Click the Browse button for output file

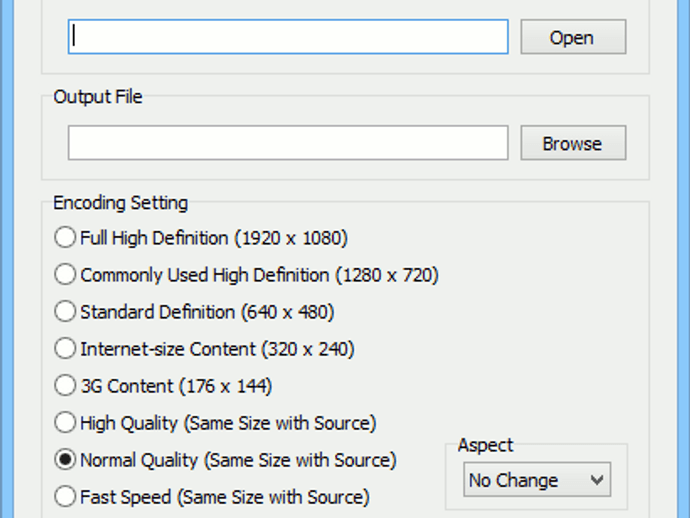[x=572, y=144]
